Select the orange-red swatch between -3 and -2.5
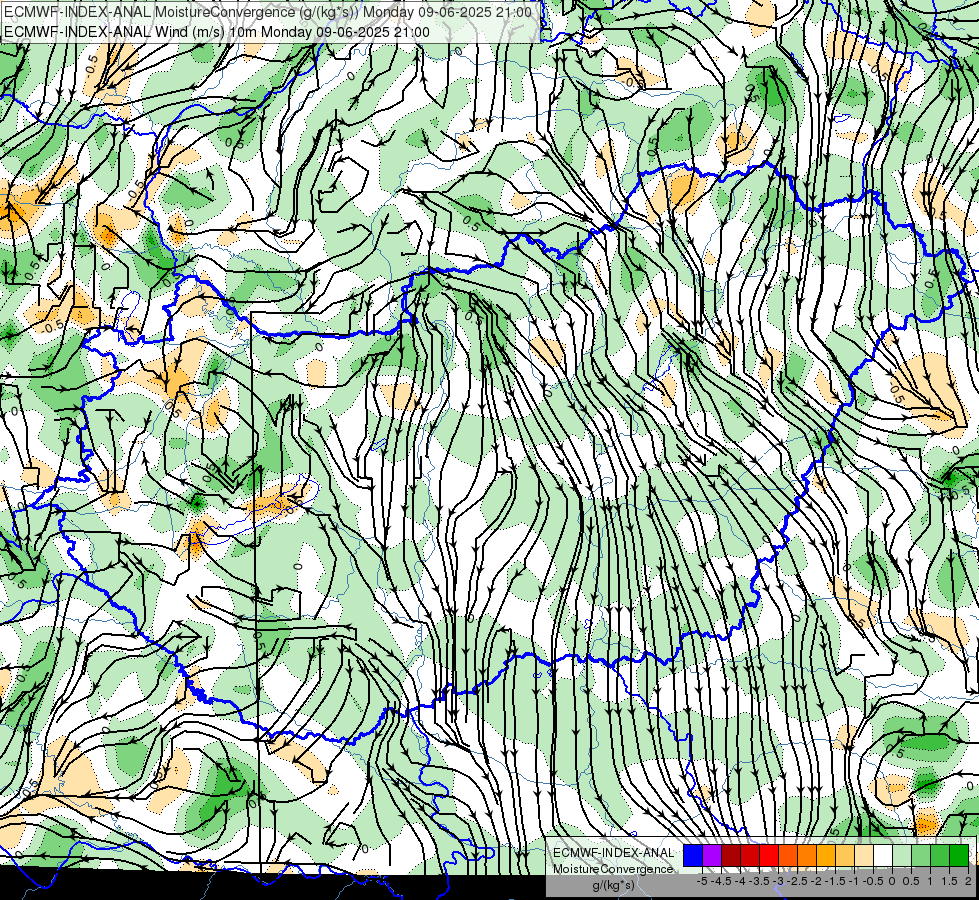 (x=788, y=856)
